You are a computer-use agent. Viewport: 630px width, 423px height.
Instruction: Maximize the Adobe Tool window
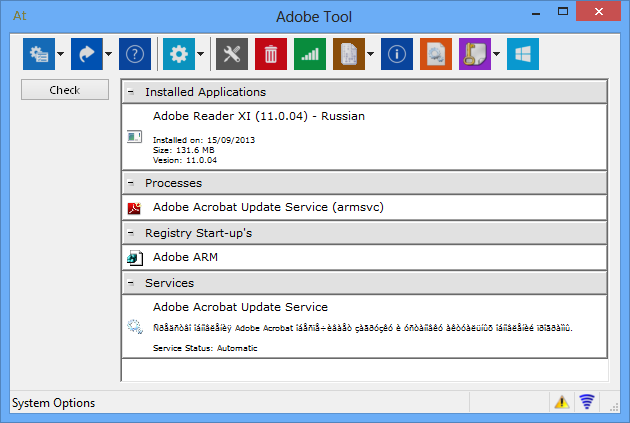click(563, 12)
